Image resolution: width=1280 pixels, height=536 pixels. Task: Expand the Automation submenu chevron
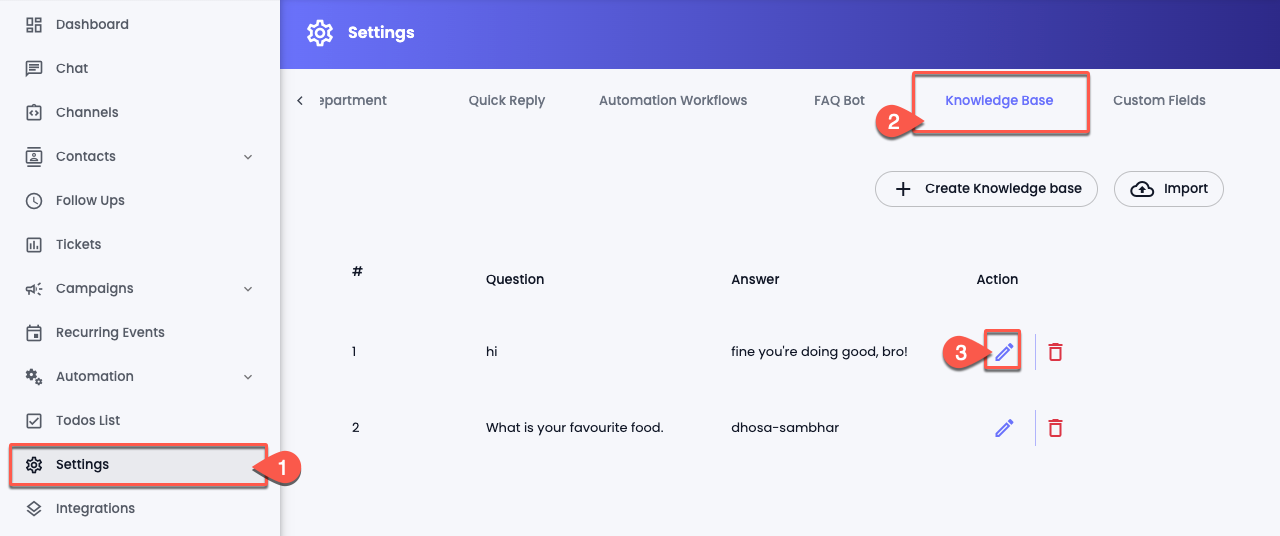pos(248,377)
